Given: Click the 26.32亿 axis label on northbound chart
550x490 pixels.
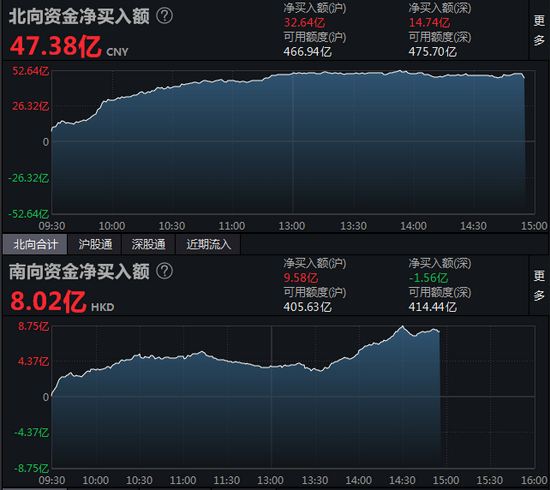Looking at the screenshot, I should [x=31, y=106].
